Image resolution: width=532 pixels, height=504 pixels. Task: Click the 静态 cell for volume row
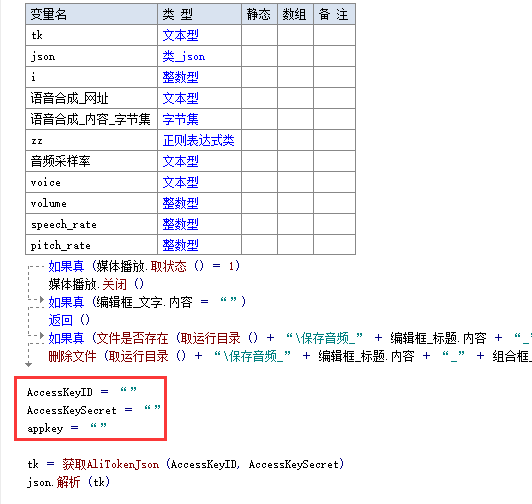pos(259,203)
